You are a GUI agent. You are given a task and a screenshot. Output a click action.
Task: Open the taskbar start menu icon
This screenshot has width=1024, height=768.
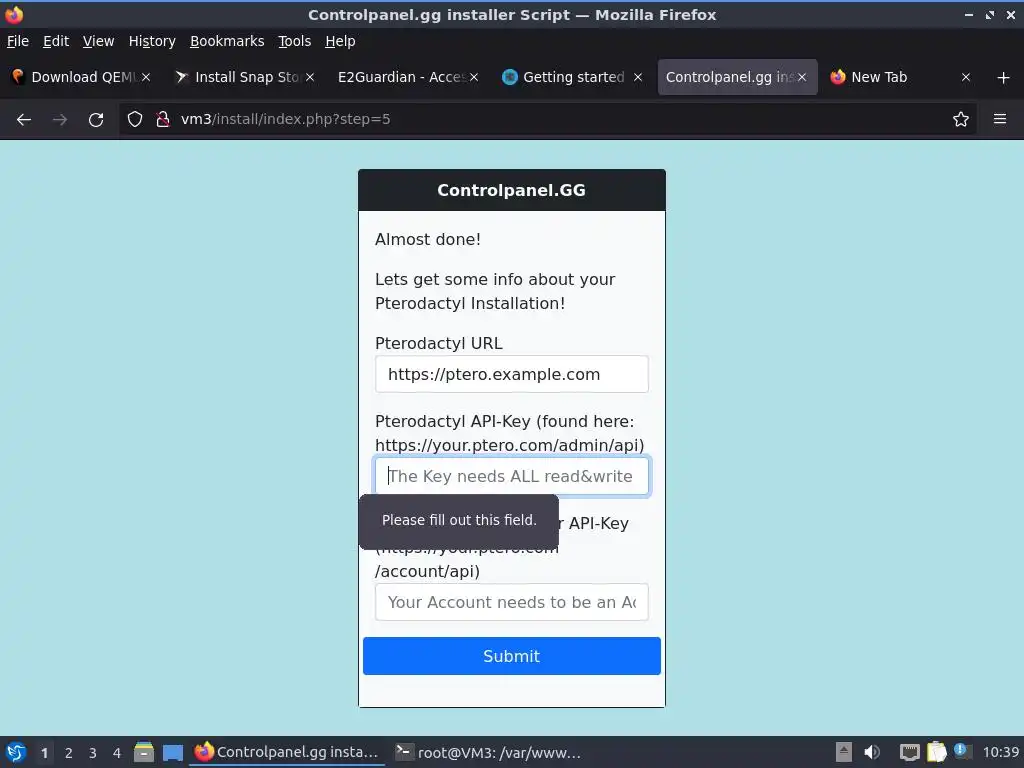(16, 752)
